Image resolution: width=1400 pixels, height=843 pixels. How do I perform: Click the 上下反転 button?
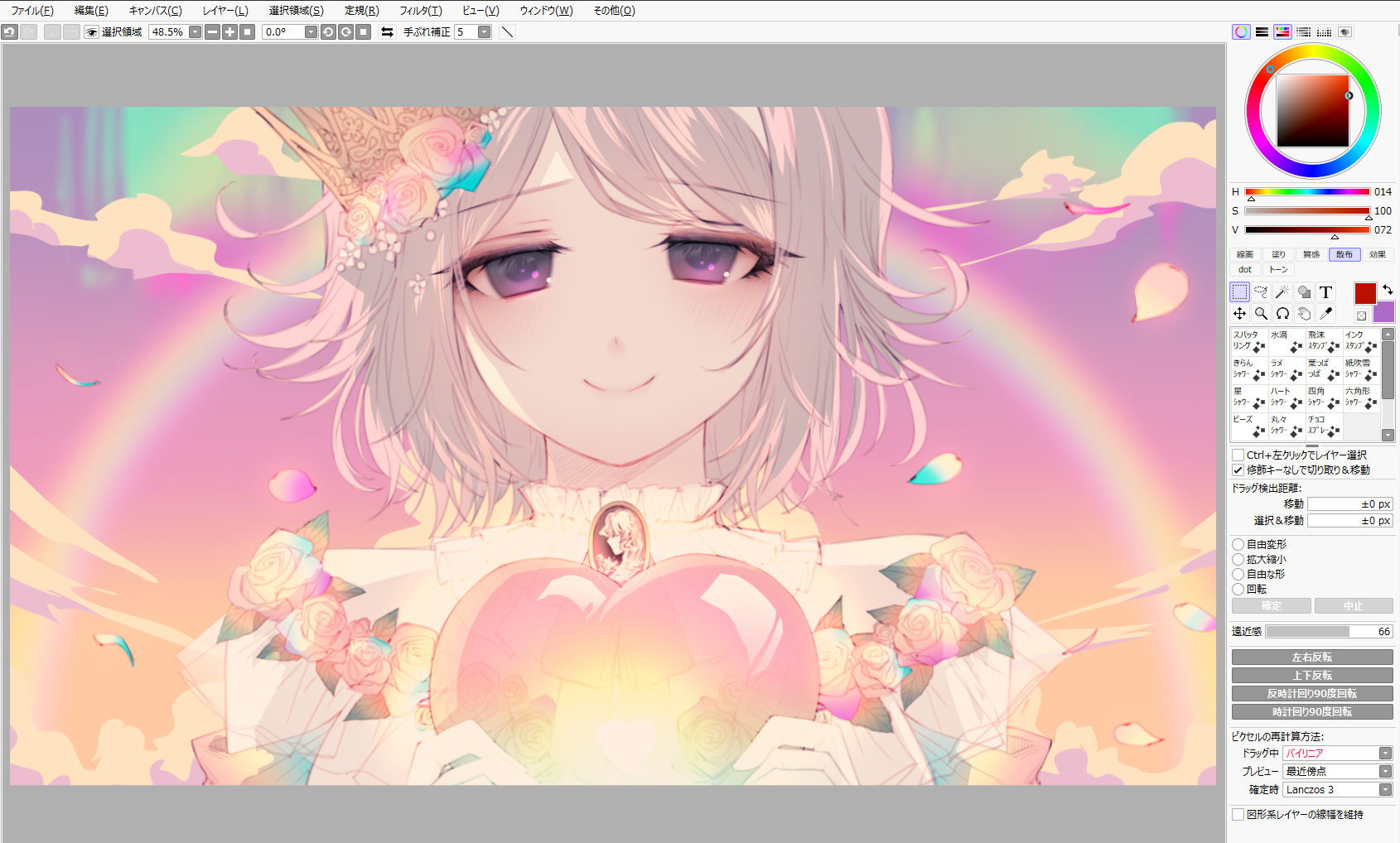[x=1312, y=676]
